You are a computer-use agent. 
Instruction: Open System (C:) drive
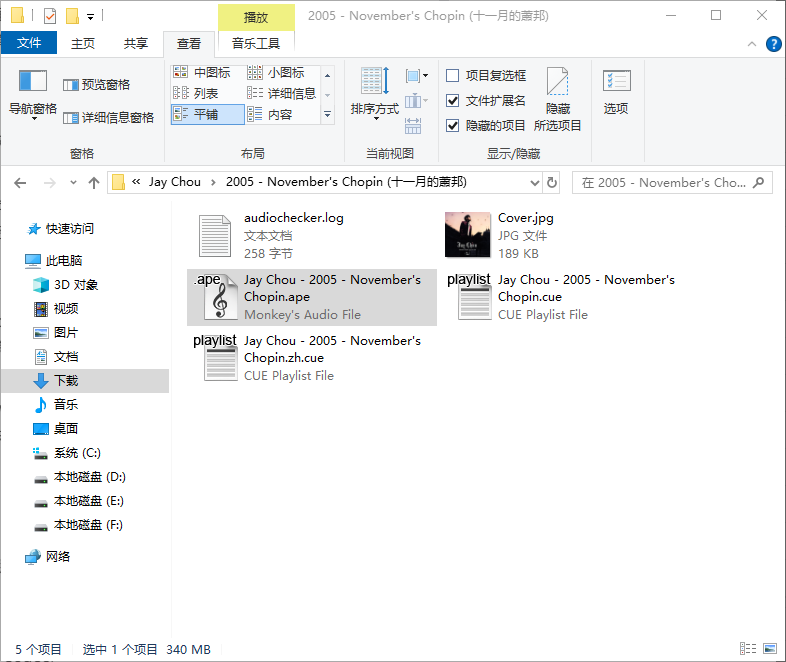click(67, 453)
